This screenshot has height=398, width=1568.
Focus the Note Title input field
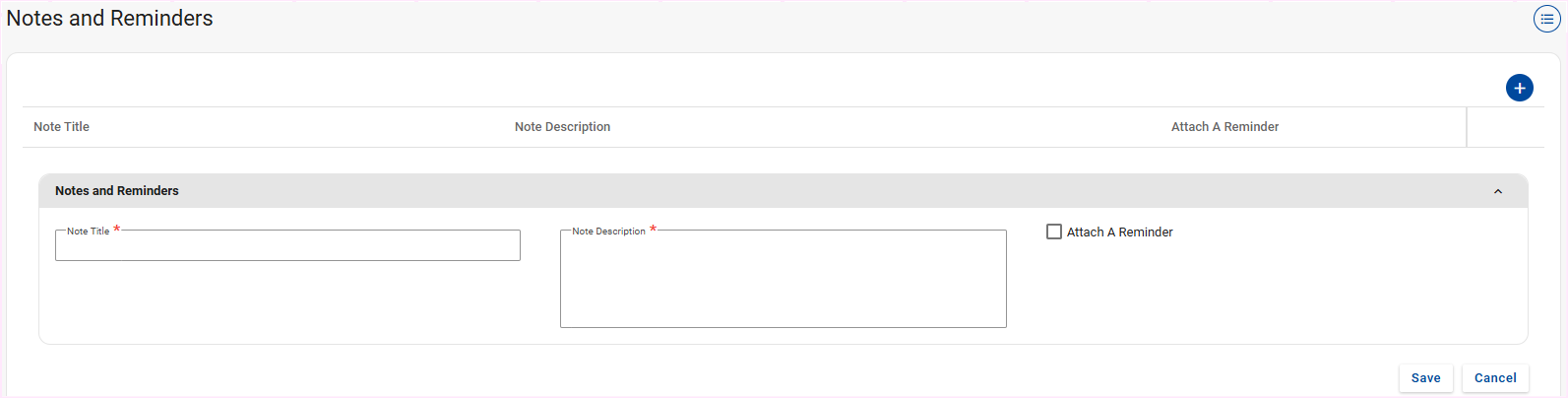(x=287, y=246)
